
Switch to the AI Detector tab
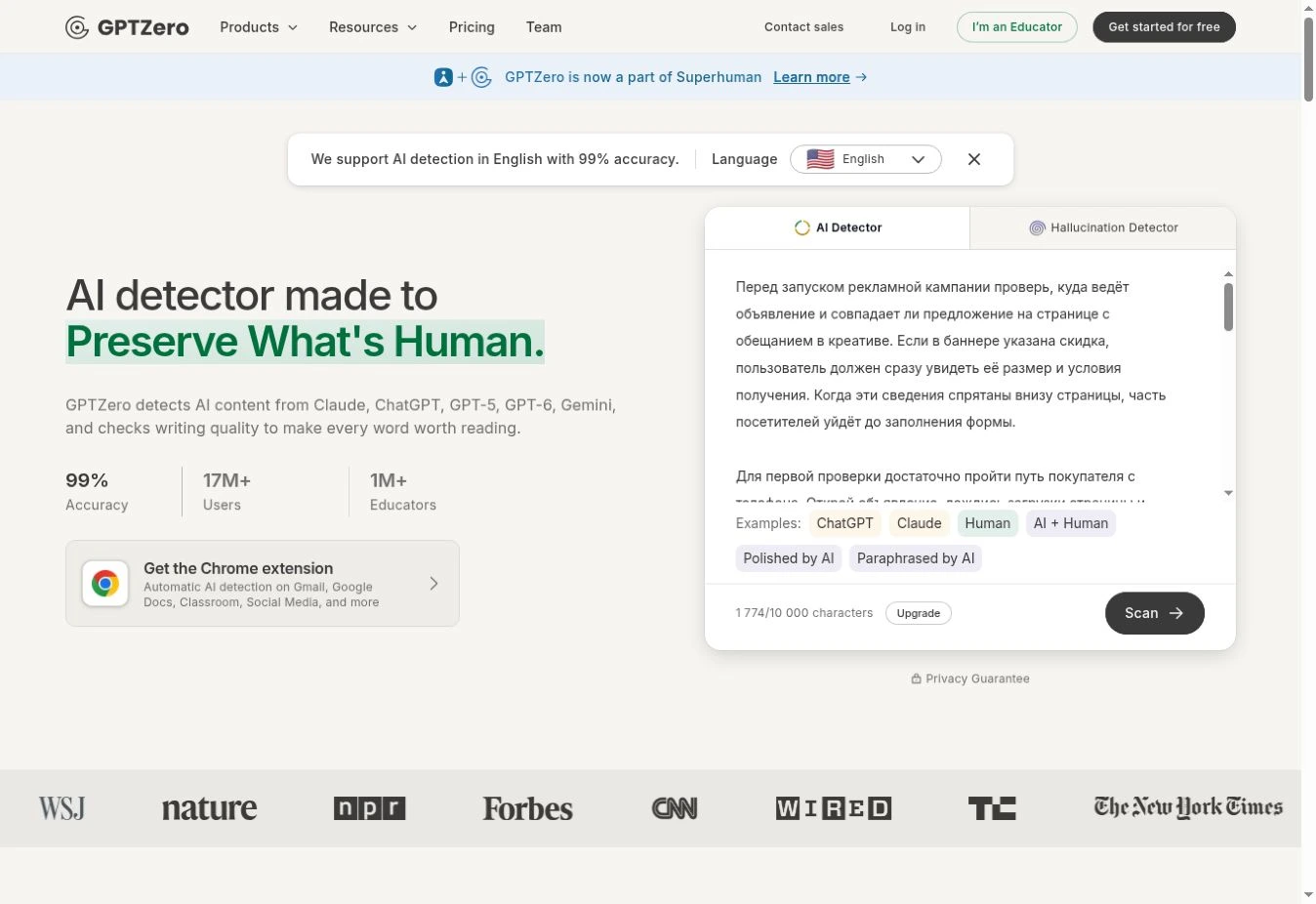point(838,227)
